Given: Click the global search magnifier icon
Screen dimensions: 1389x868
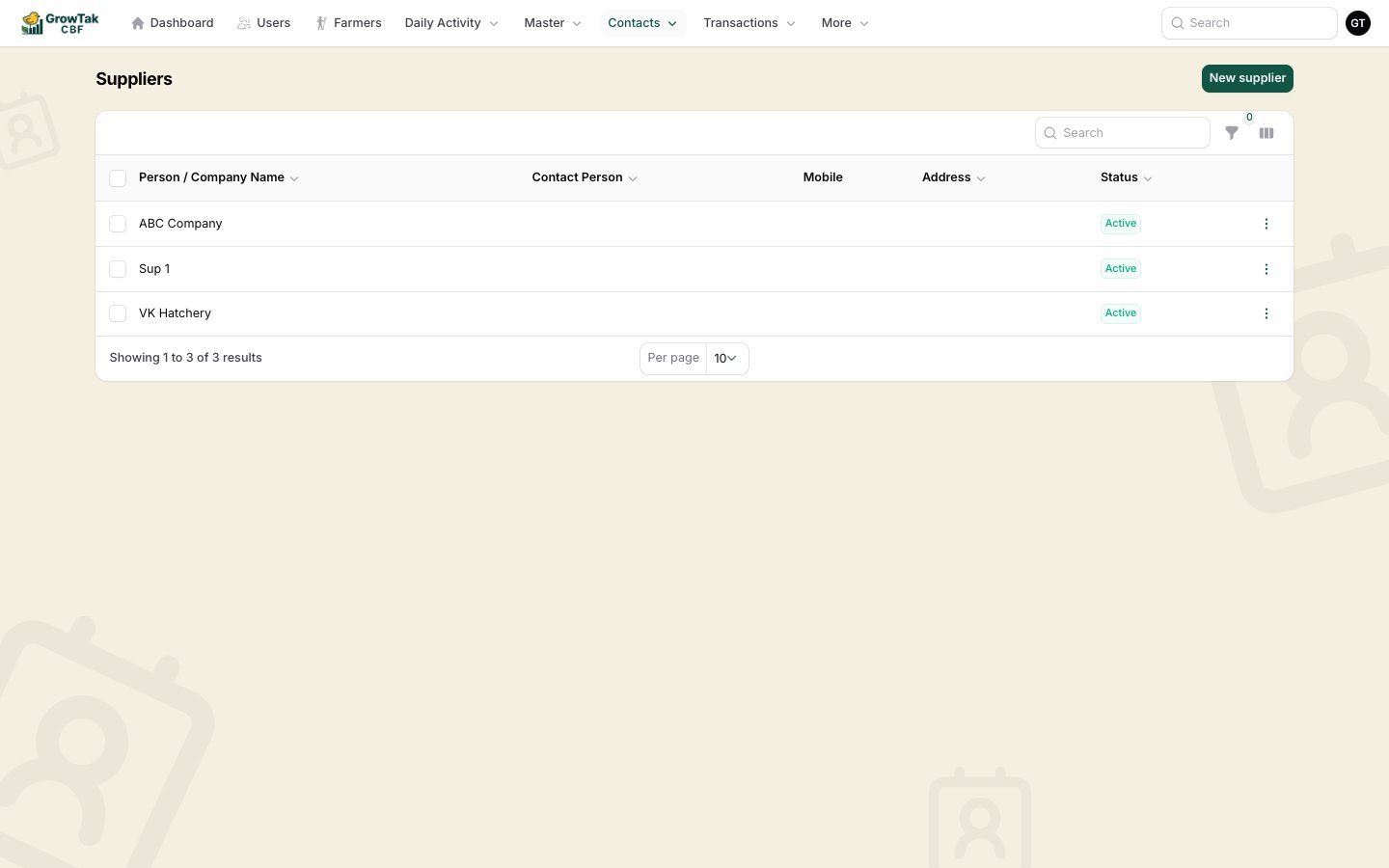Looking at the screenshot, I should 1178,23.
